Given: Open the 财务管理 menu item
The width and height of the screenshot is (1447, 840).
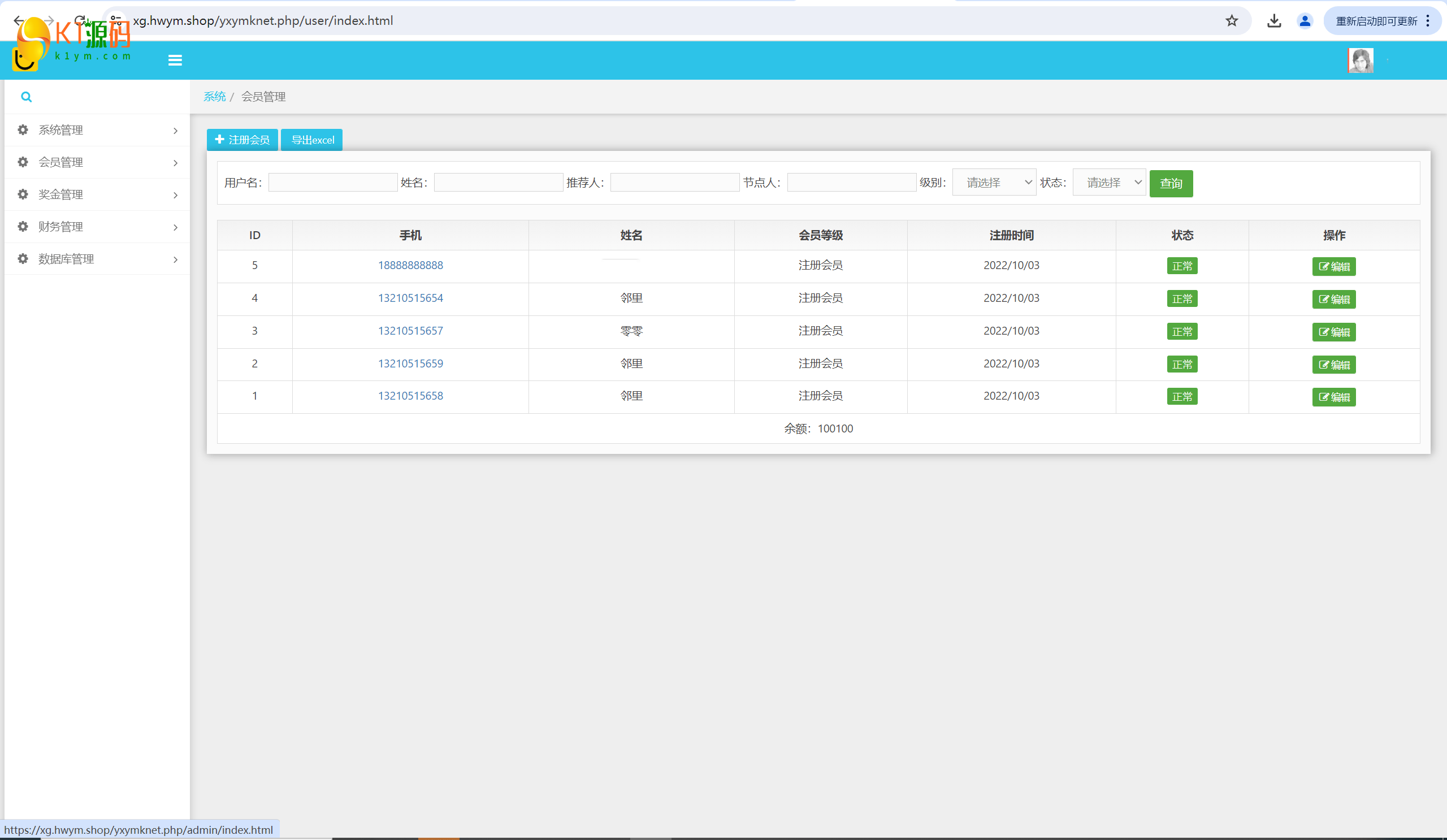Looking at the screenshot, I should tap(97, 226).
